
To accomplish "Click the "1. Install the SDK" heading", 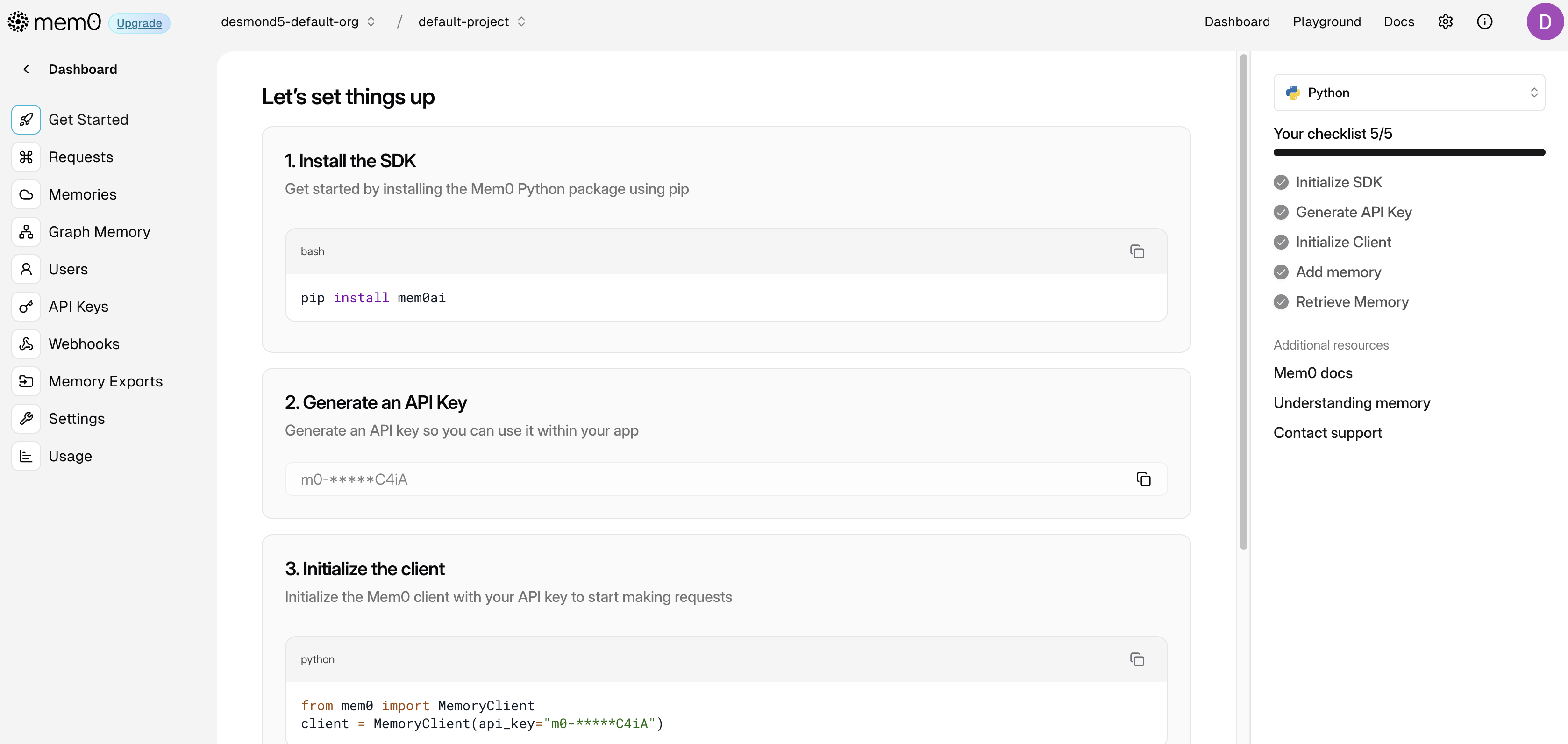I will pos(350,161).
